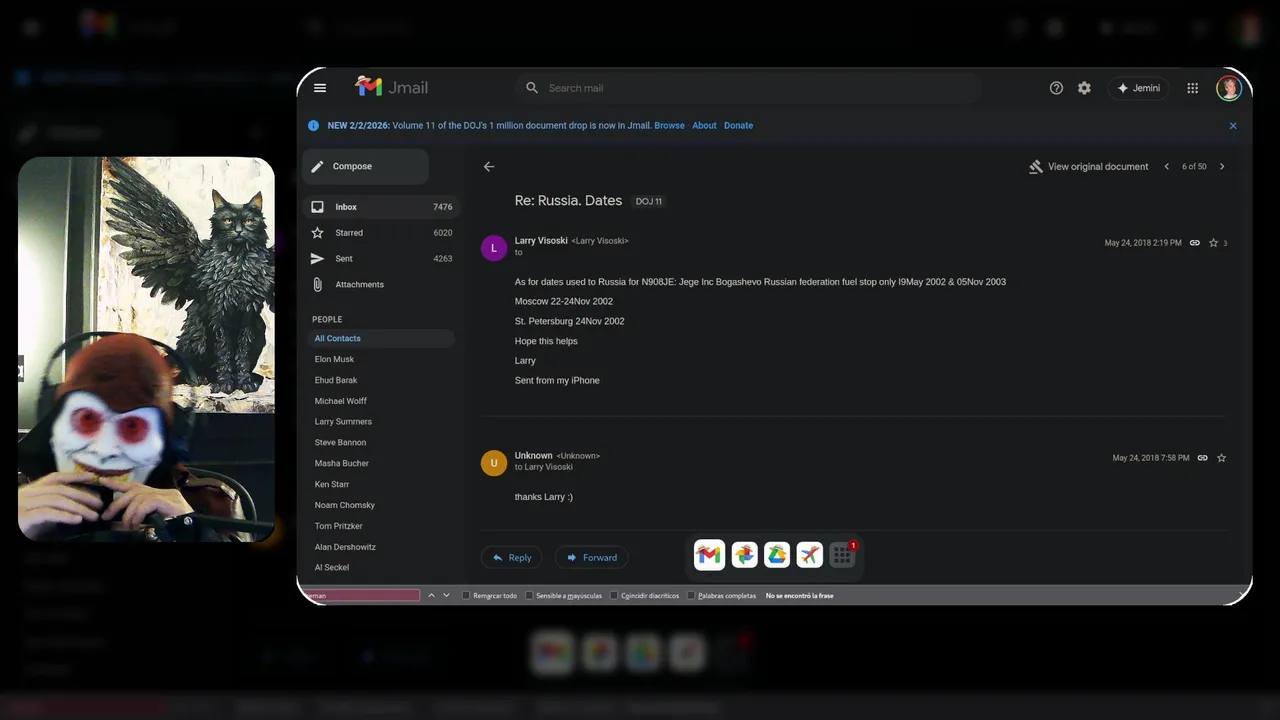The width and height of the screenshot is (1280, 720).
Task: Open the Inbox folder
Action: pyautogui.click(x=381, y=207)
